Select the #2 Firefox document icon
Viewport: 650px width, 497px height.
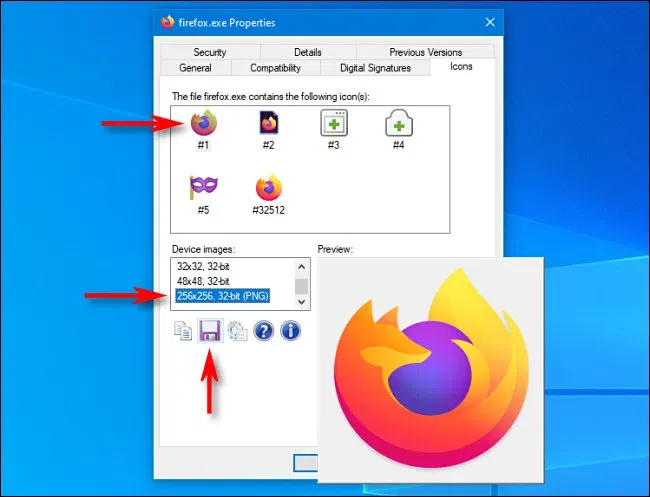(x=269, y=125)
